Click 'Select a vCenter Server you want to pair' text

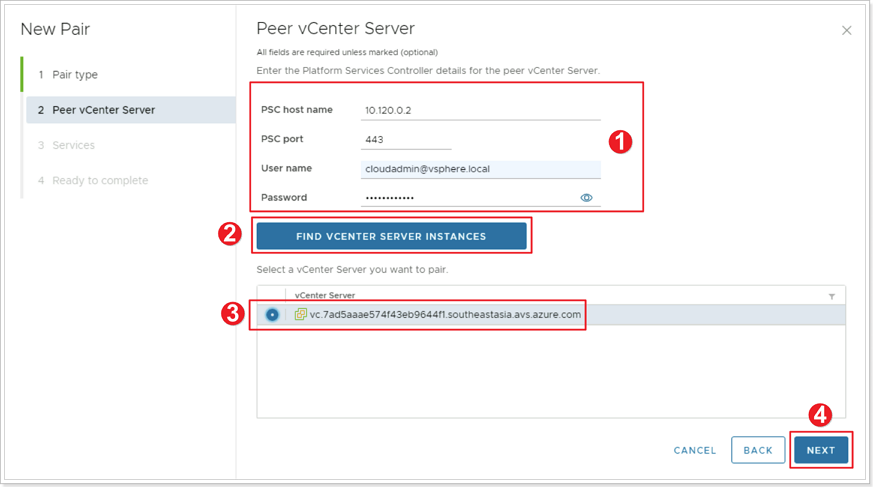point(352,269)
